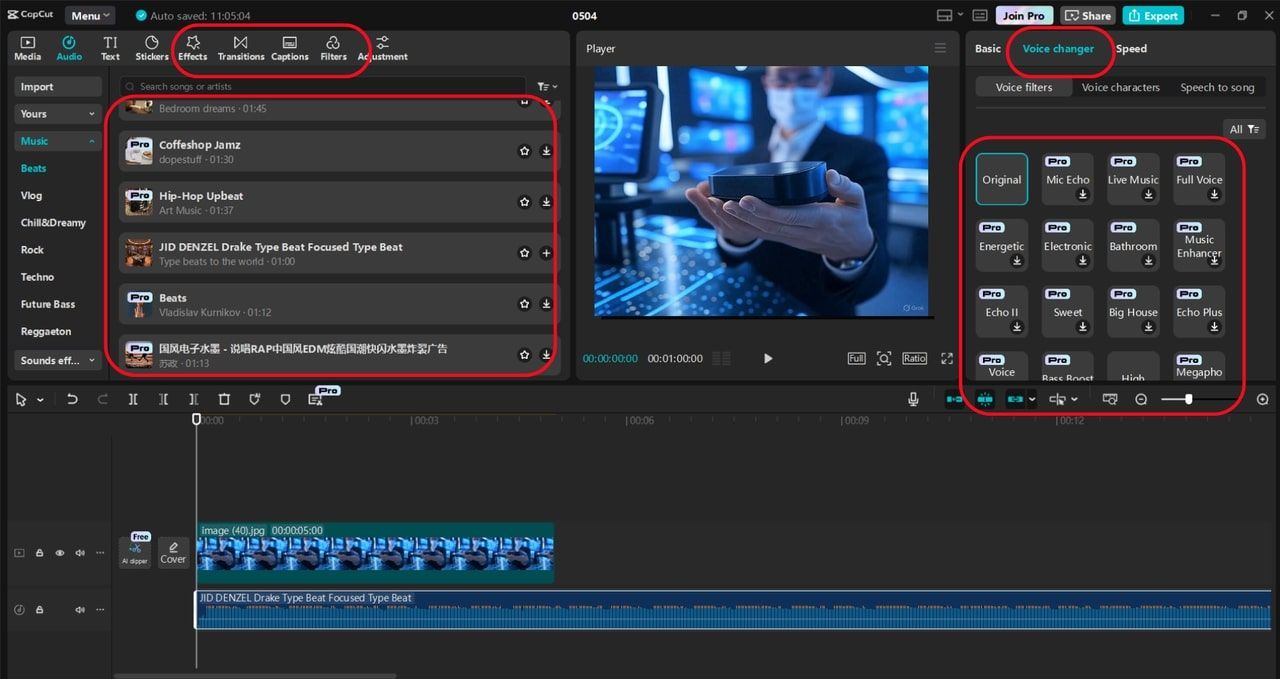Click the Cover button on the track
1280x679 pixels.
(173, 552)
